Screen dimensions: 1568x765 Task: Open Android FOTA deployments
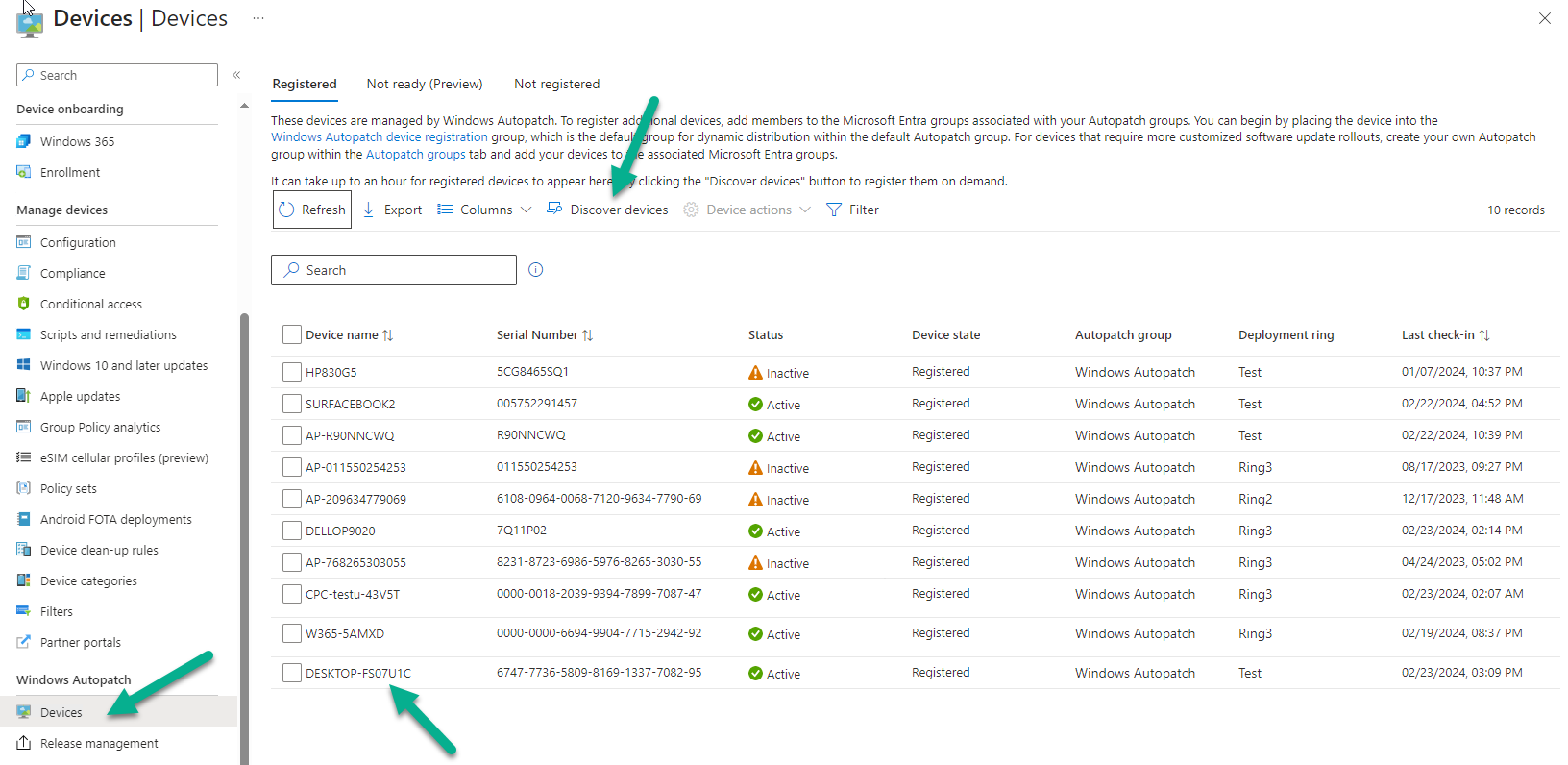115,519
